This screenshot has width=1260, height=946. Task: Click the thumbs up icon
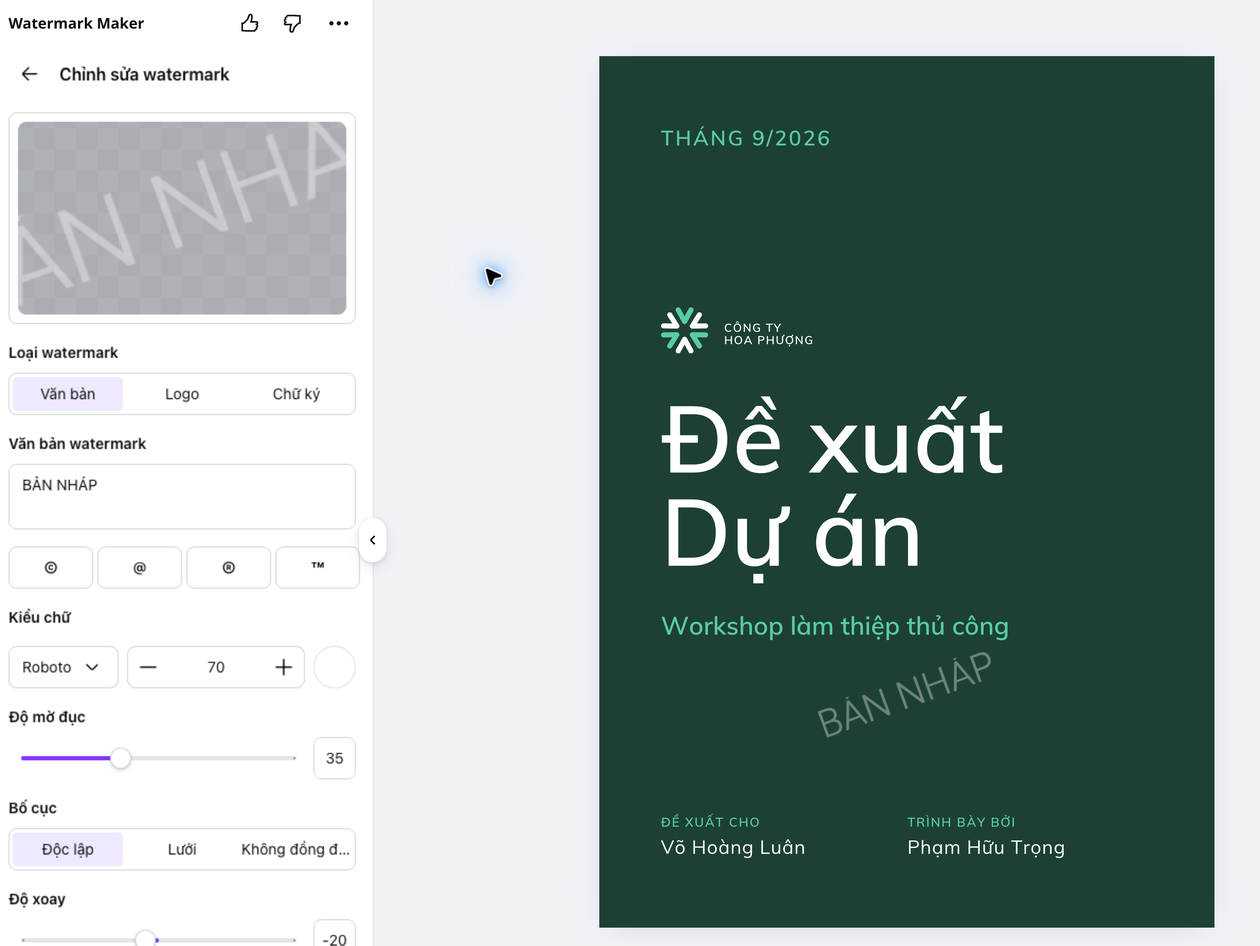(250, 23)
